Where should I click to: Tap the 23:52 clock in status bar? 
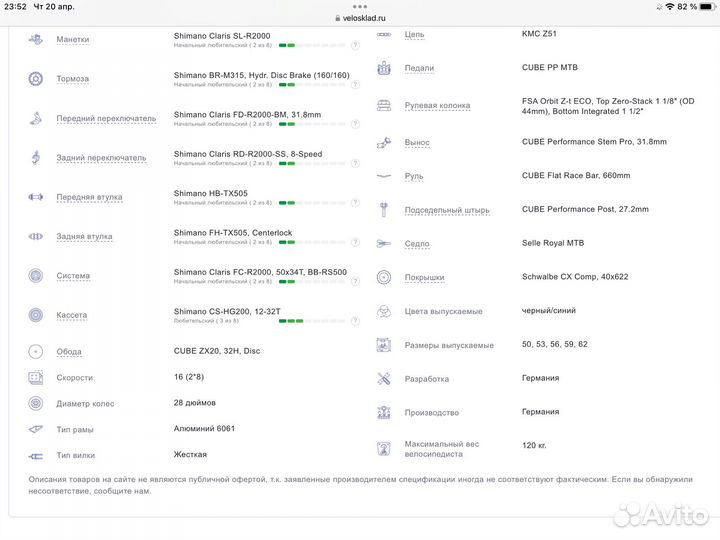click(15, 6)
